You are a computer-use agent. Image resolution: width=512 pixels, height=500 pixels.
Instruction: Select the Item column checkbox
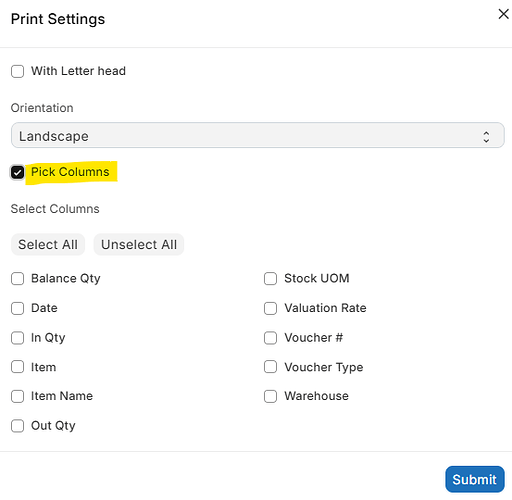[17, 367]
